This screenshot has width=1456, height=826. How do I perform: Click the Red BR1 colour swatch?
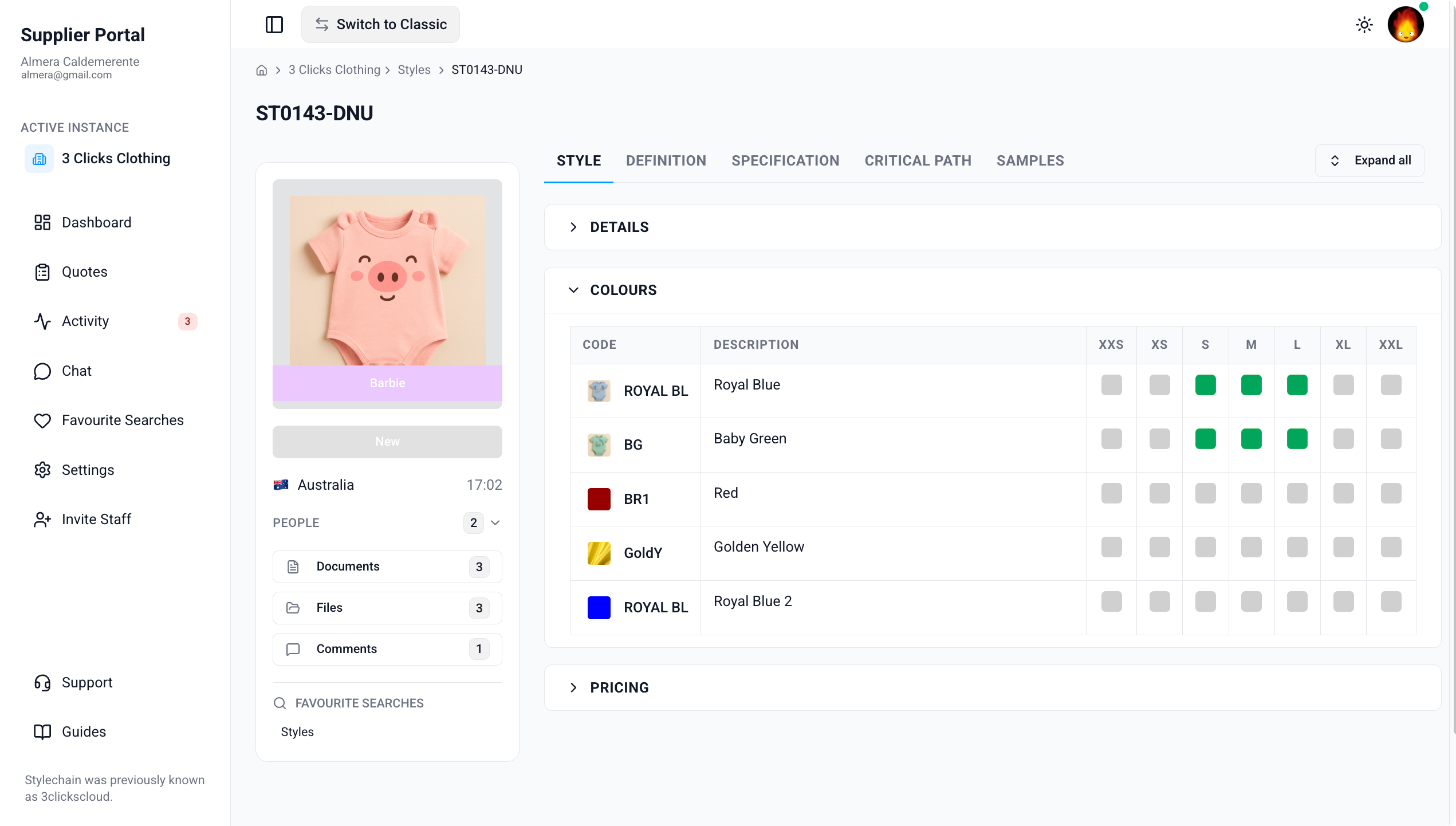(x=599, y=499)
